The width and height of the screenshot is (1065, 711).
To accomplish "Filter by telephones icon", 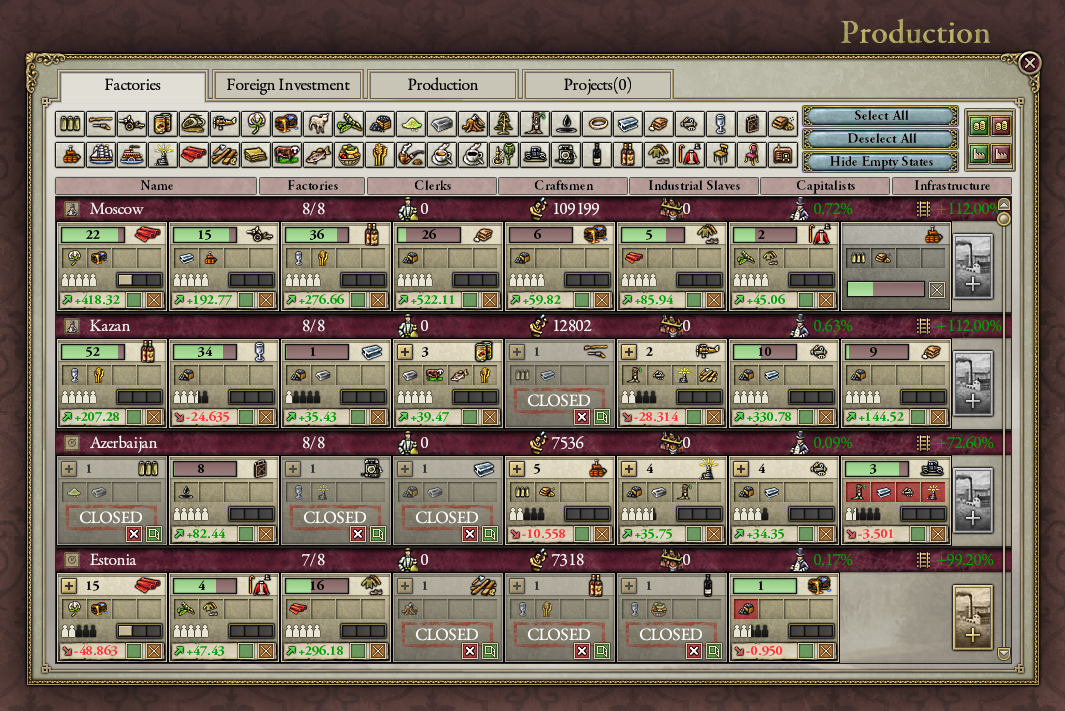I will pyautogui.click(x=566, y=155).
